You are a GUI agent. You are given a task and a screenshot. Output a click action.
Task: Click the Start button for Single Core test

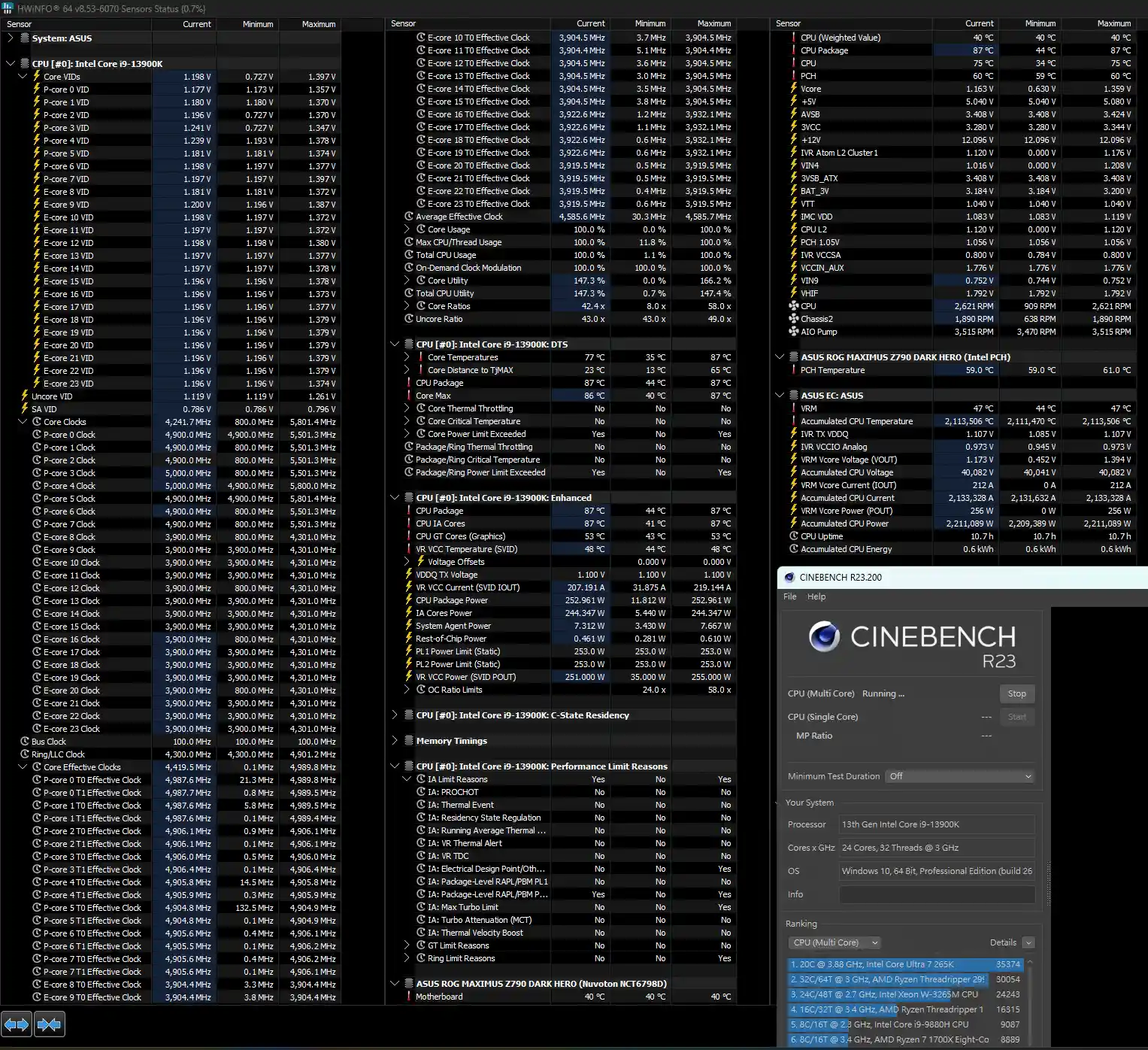click(1016, 717)
